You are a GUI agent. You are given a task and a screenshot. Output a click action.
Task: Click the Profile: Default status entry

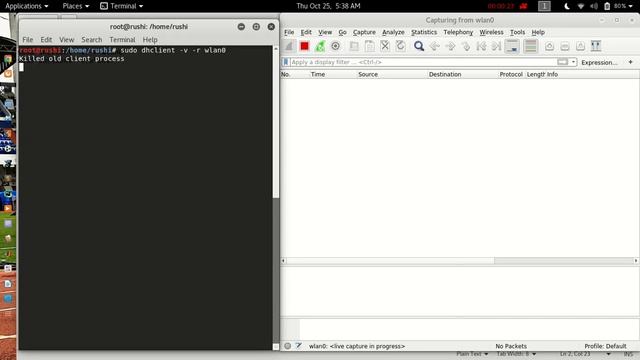[x=605, y=346]
